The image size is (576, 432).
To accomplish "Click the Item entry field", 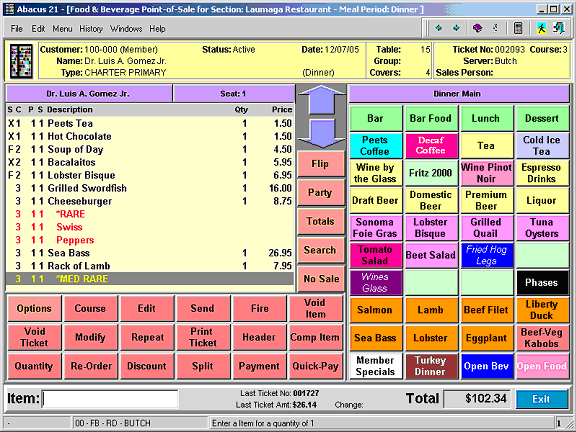I will (x=110, y=399).
